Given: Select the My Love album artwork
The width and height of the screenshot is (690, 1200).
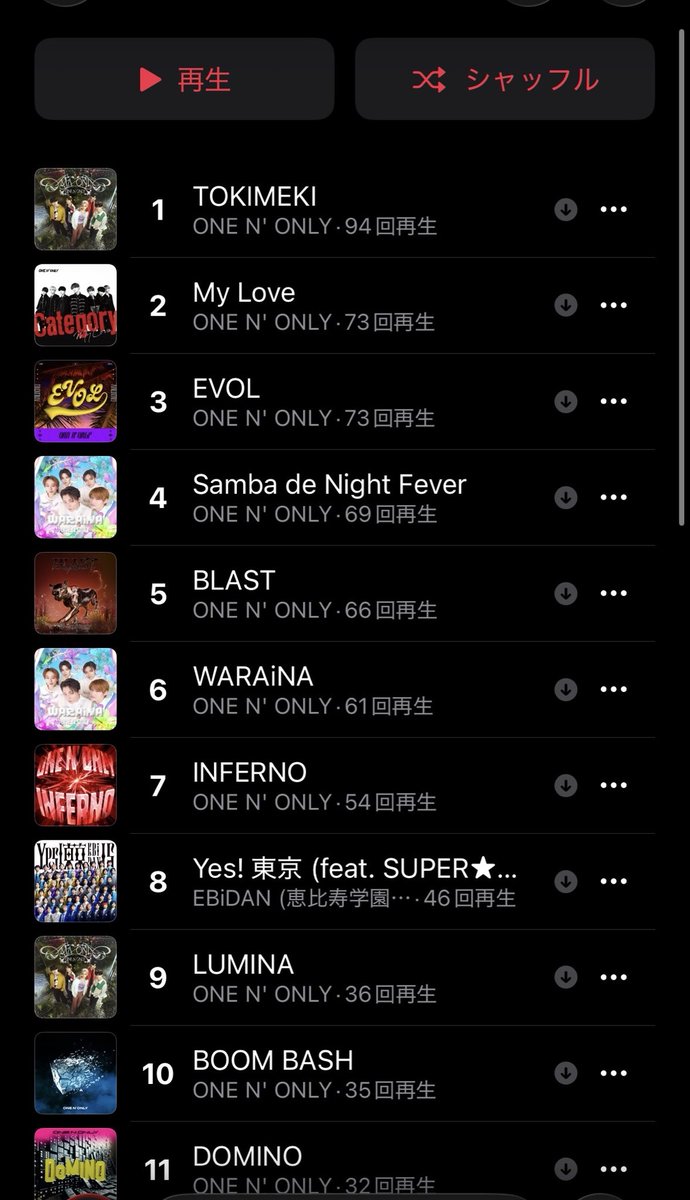Looking at the screenshot, I should pos(76,305).
